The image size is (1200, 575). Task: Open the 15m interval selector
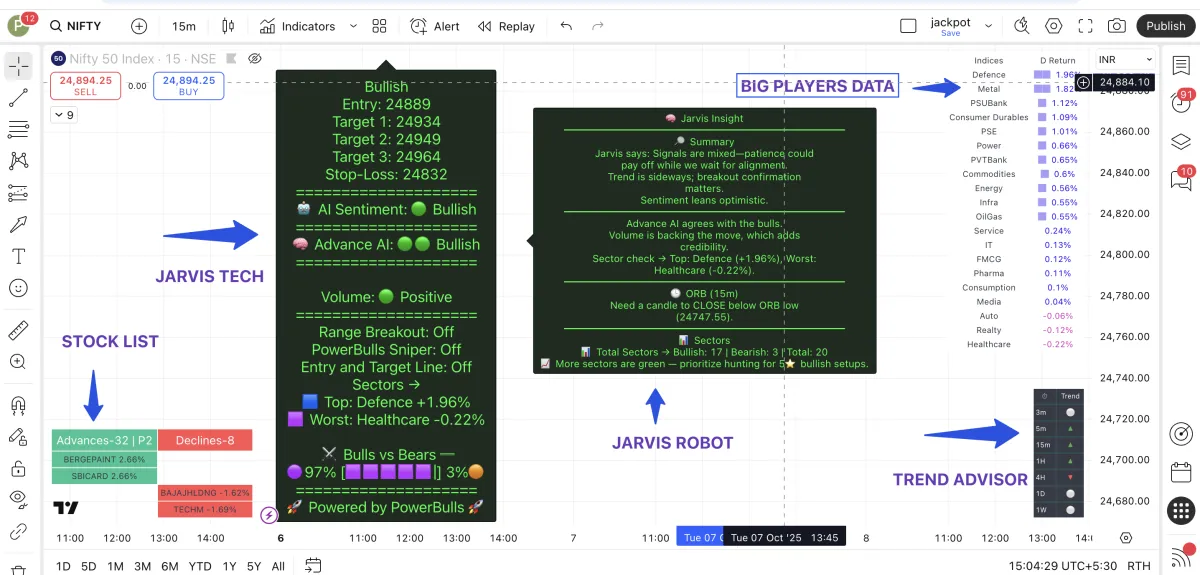184,26
